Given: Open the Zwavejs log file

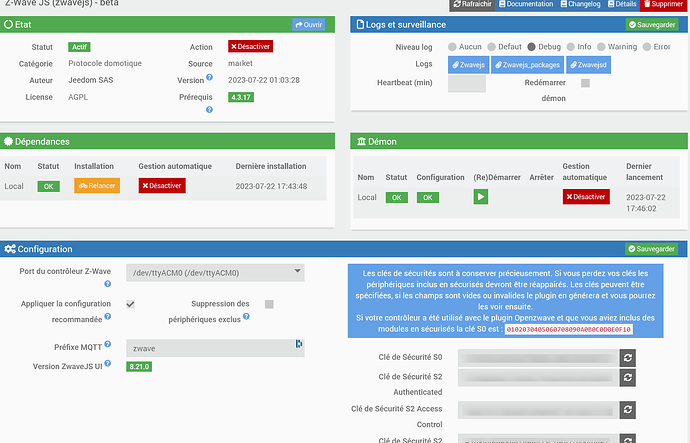Looking at the screenshot, I should 468,65.
